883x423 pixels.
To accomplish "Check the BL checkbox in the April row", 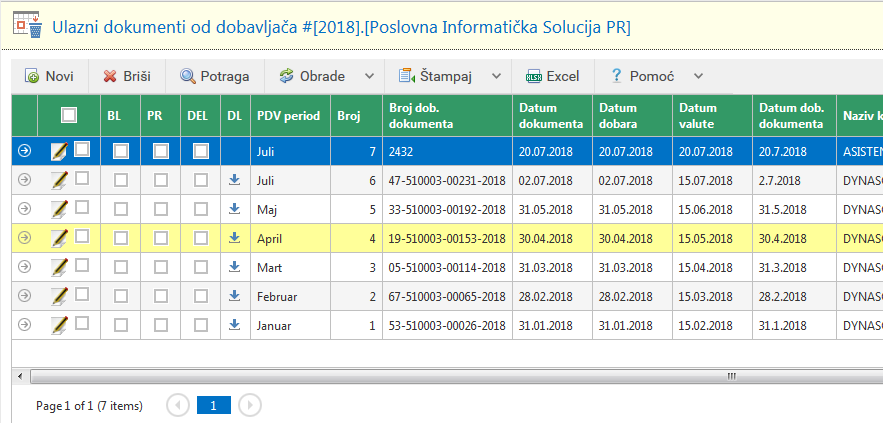I will coord(120,238).
